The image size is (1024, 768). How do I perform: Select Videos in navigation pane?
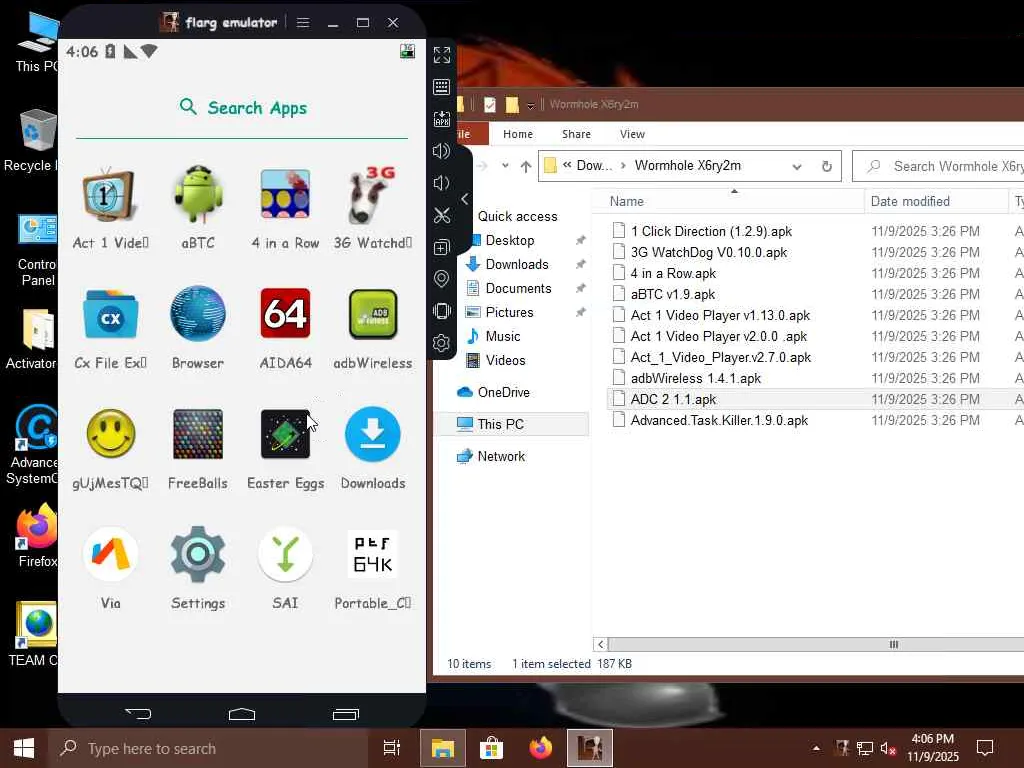pos(505,360)
